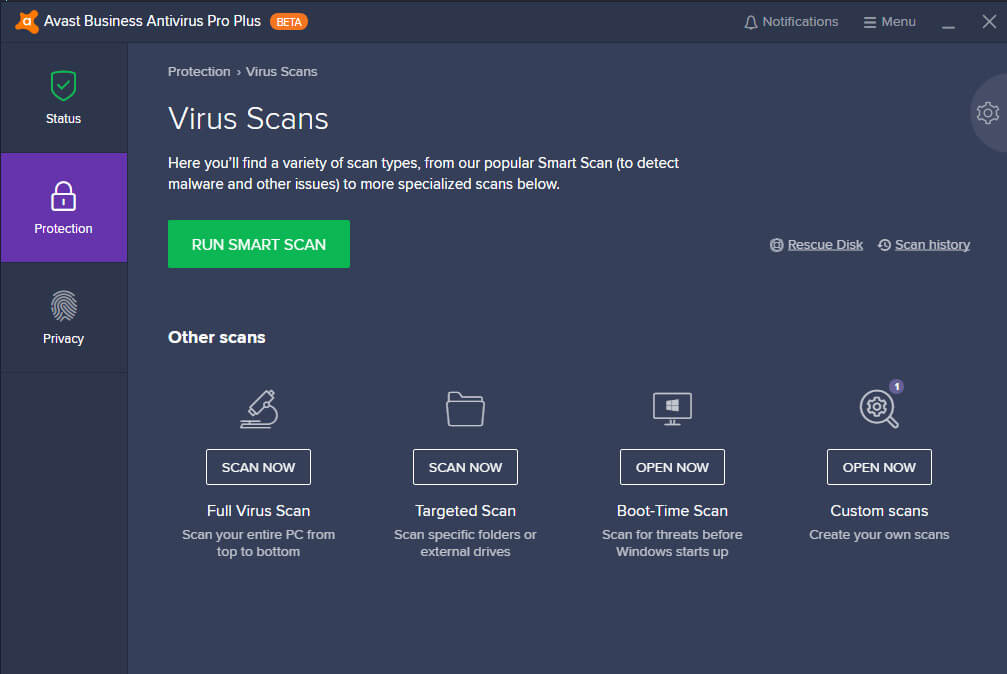Click the notification badge on Custom scans
This screenshot has height=674, width=1007.
[897, 386]
